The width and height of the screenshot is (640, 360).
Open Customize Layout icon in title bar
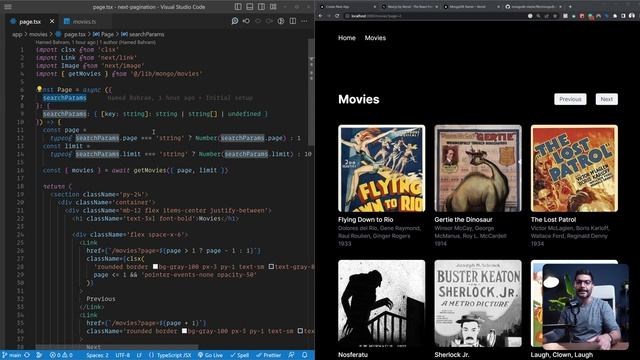[x=273, y=7]
